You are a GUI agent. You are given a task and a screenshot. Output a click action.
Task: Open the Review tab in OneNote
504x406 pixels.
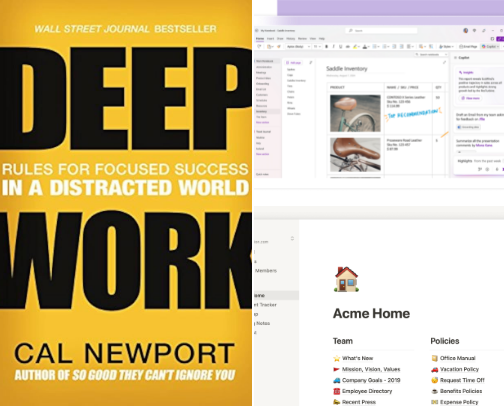[302, 39]
